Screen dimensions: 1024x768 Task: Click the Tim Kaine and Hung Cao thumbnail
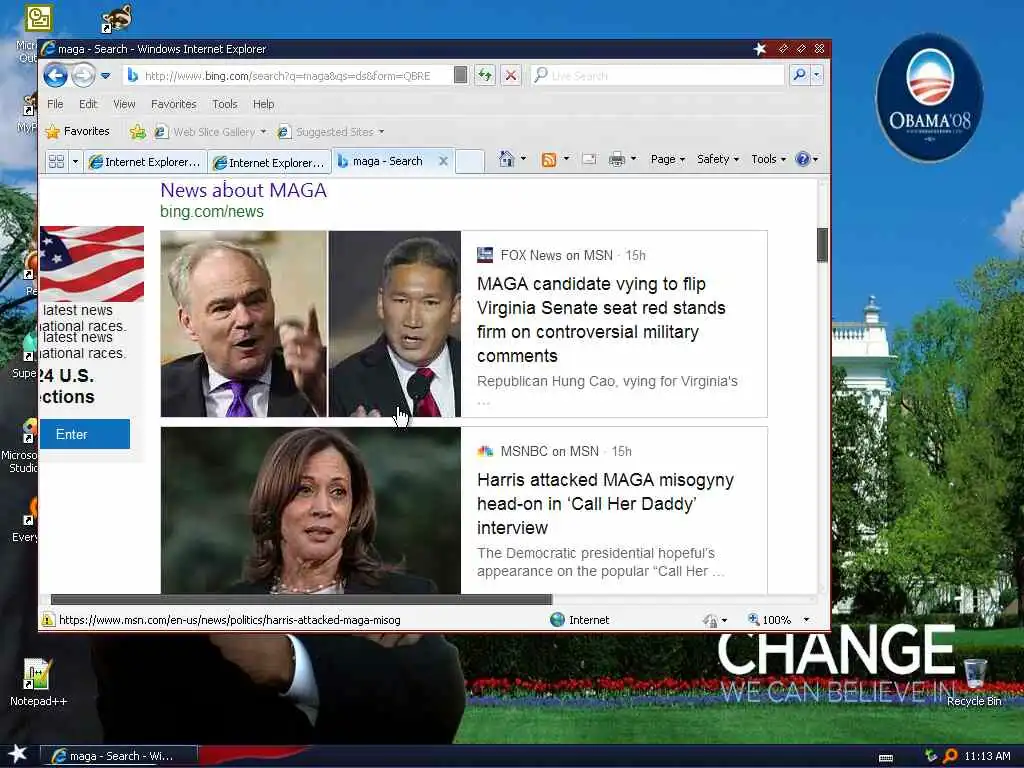pyautogui.click(x=310, y=324)
